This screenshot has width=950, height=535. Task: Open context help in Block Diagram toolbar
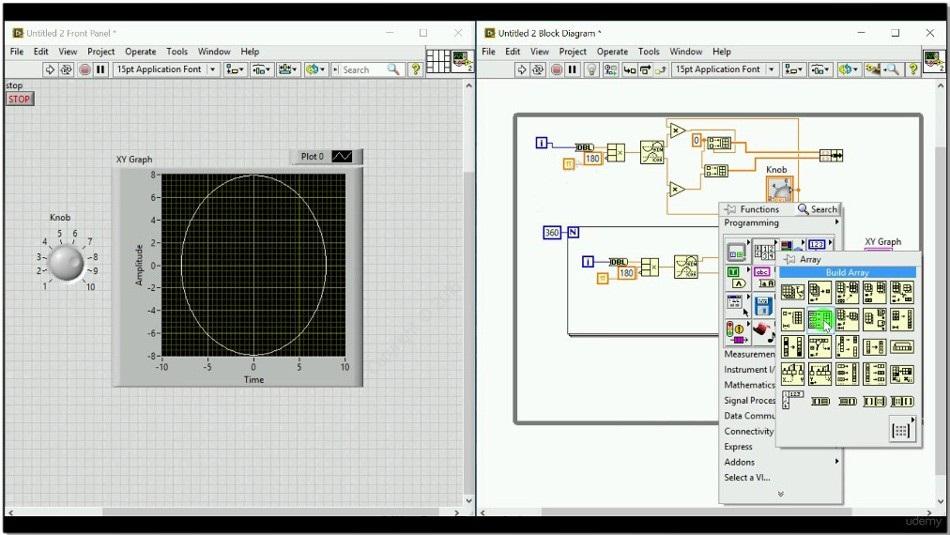coord(913,70)
